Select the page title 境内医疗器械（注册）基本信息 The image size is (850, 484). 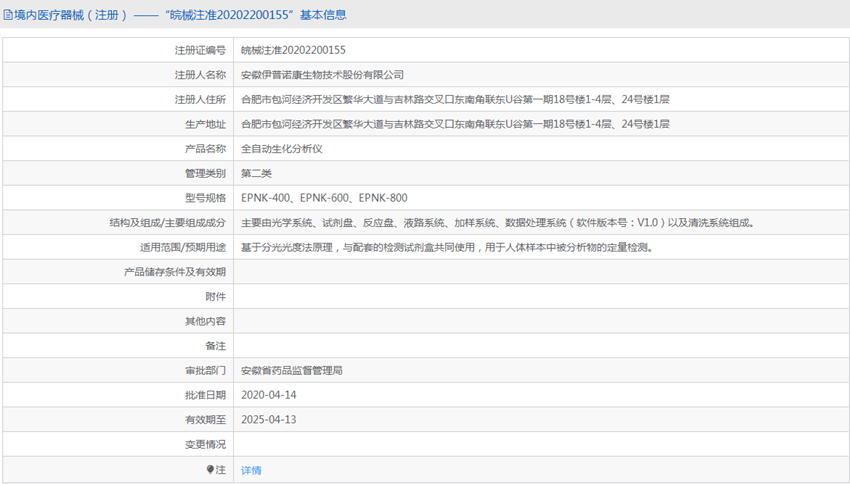[x=180, y=15]
